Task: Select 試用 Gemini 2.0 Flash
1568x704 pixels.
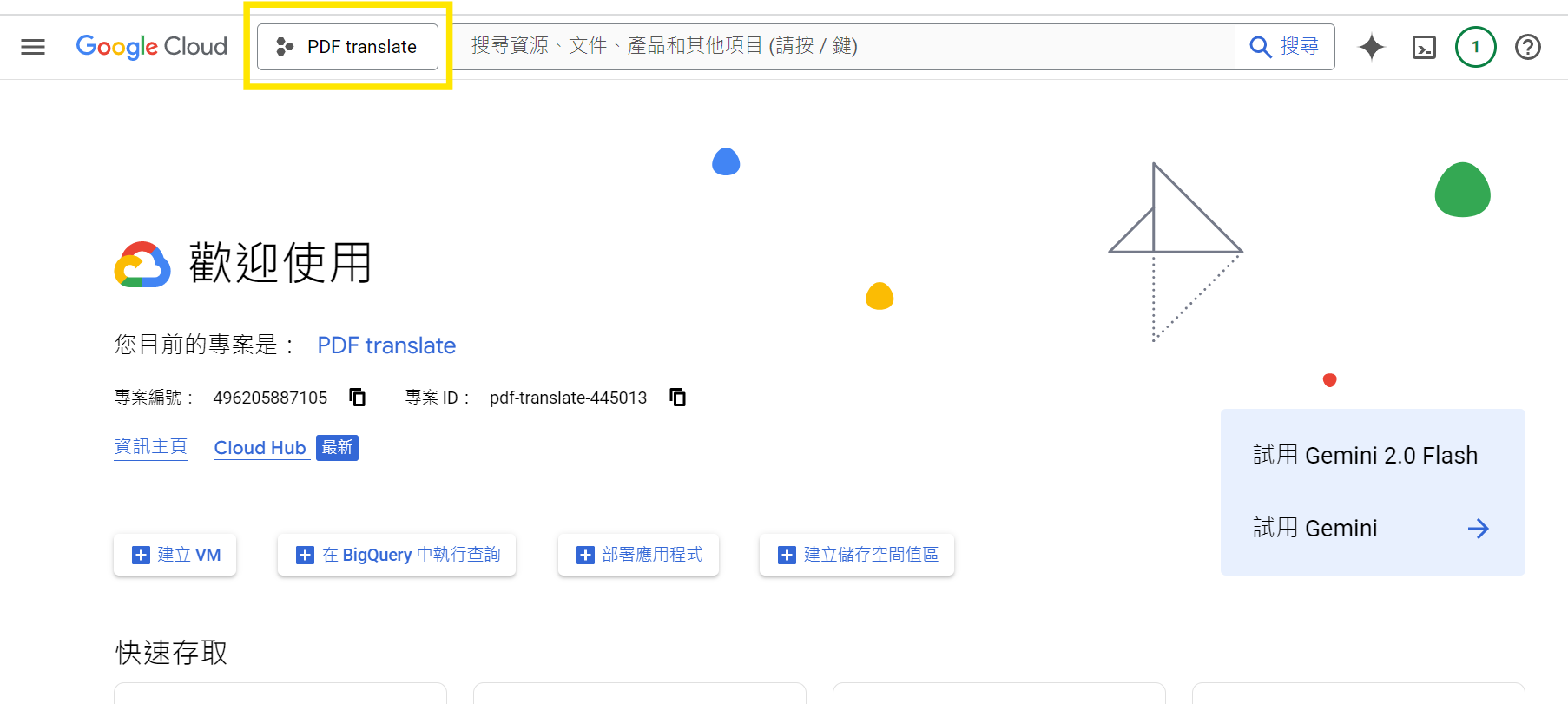Action: (1365, 455)
